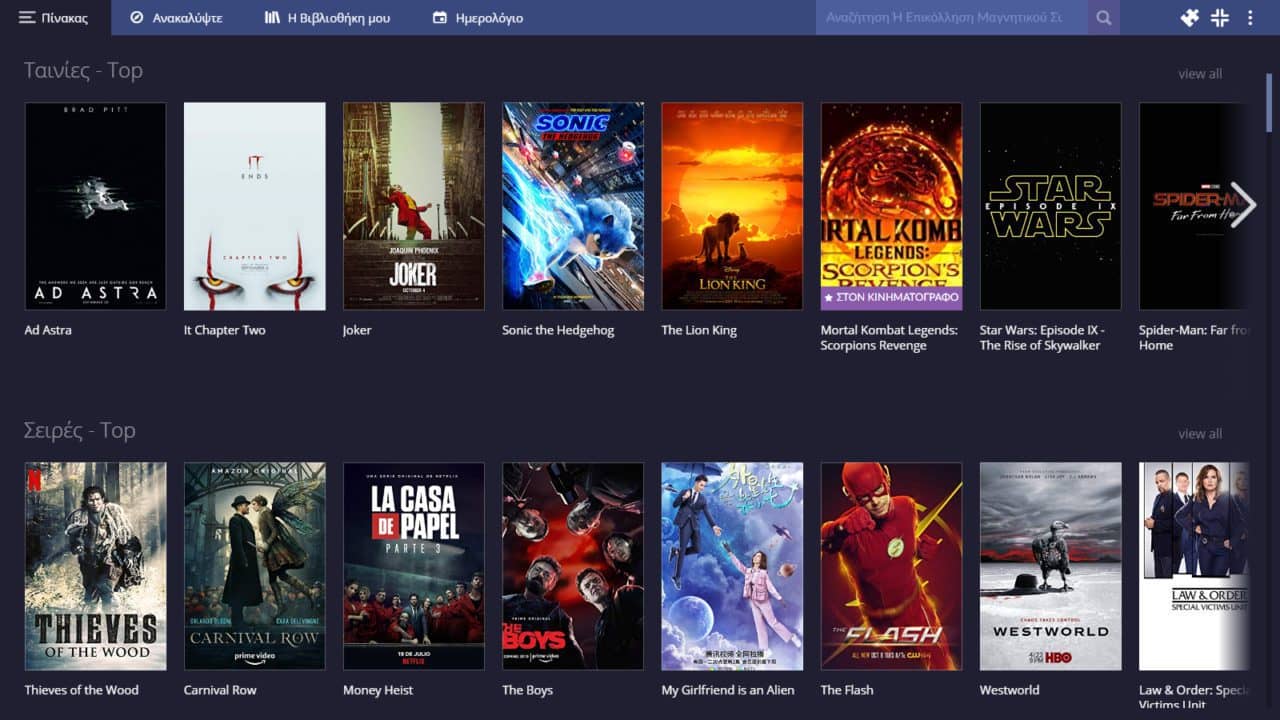Open the Thieves of the Wood poster
The image size is (1280, 720).
coord(95,566)
